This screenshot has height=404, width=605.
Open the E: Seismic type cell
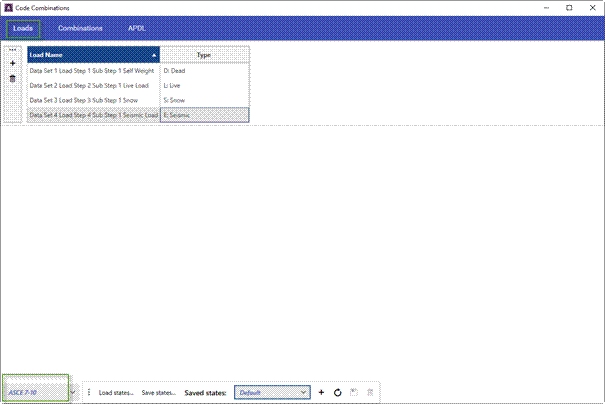pyautogui.click(x=204, y=115)
